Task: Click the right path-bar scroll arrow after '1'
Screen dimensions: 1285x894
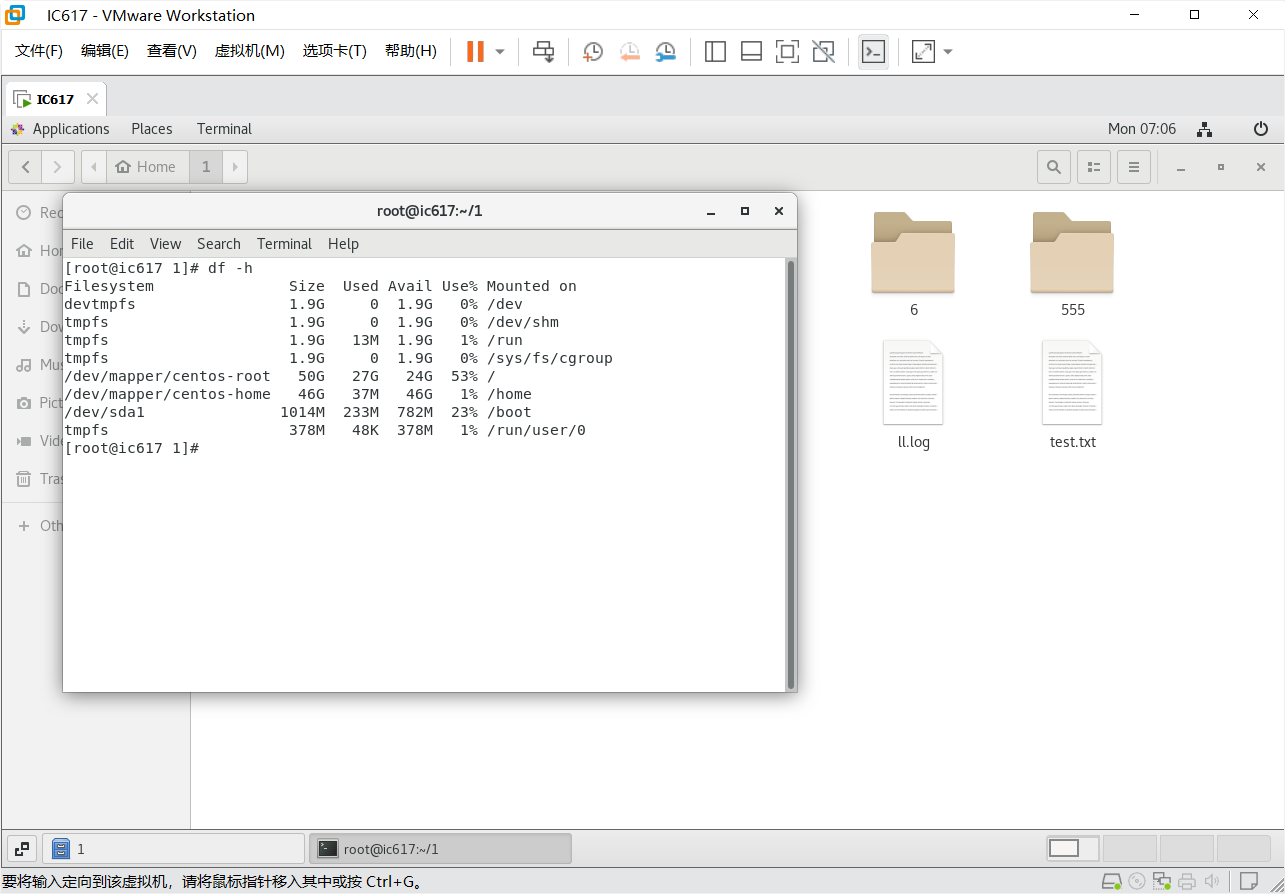Action: 235,167
